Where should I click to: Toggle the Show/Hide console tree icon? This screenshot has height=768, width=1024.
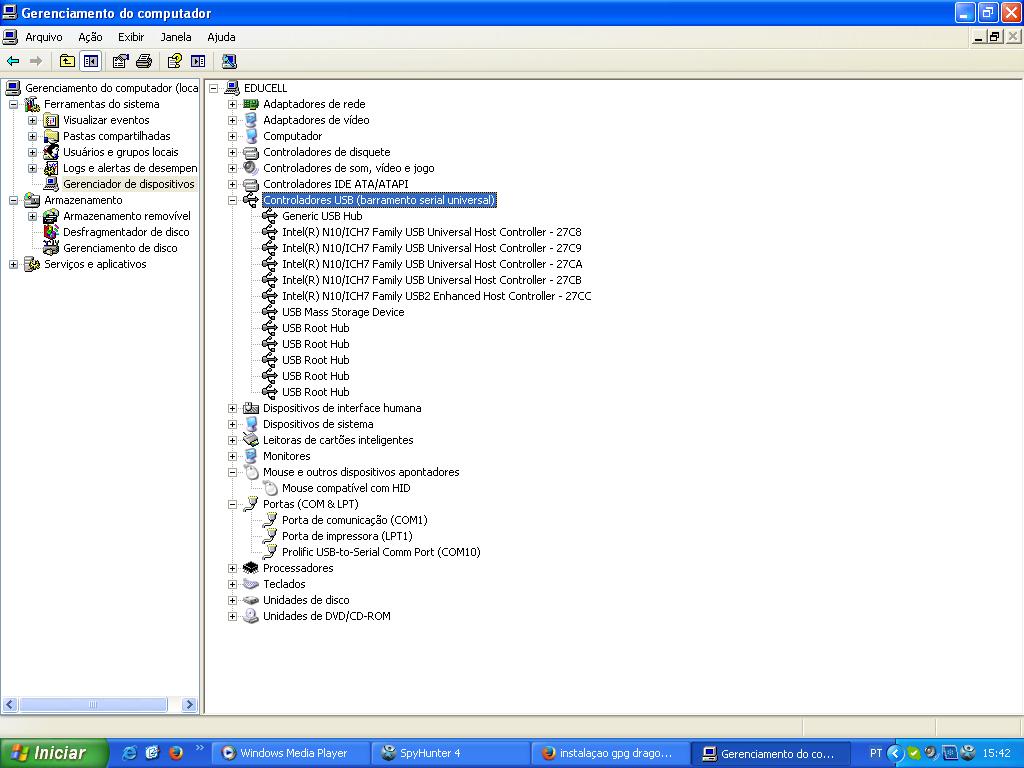(91, 61)
